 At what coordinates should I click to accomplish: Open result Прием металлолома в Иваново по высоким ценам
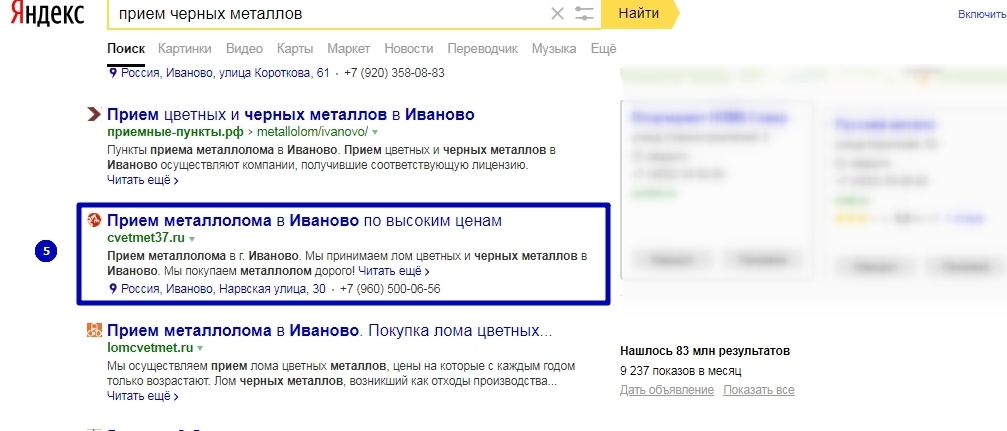(304, 221)
